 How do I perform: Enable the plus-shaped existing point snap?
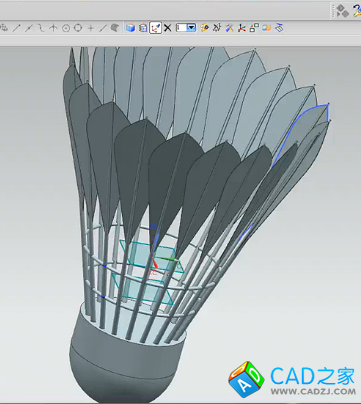coord(90,28)
